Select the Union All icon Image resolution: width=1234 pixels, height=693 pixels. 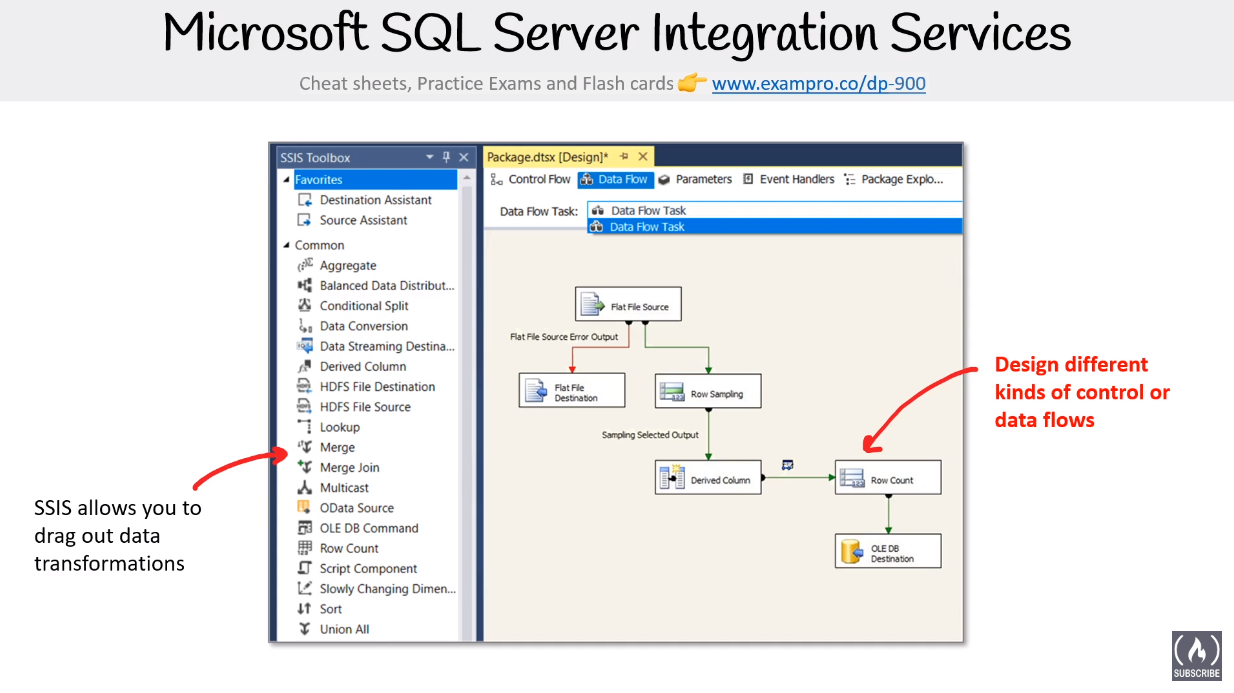305,629
